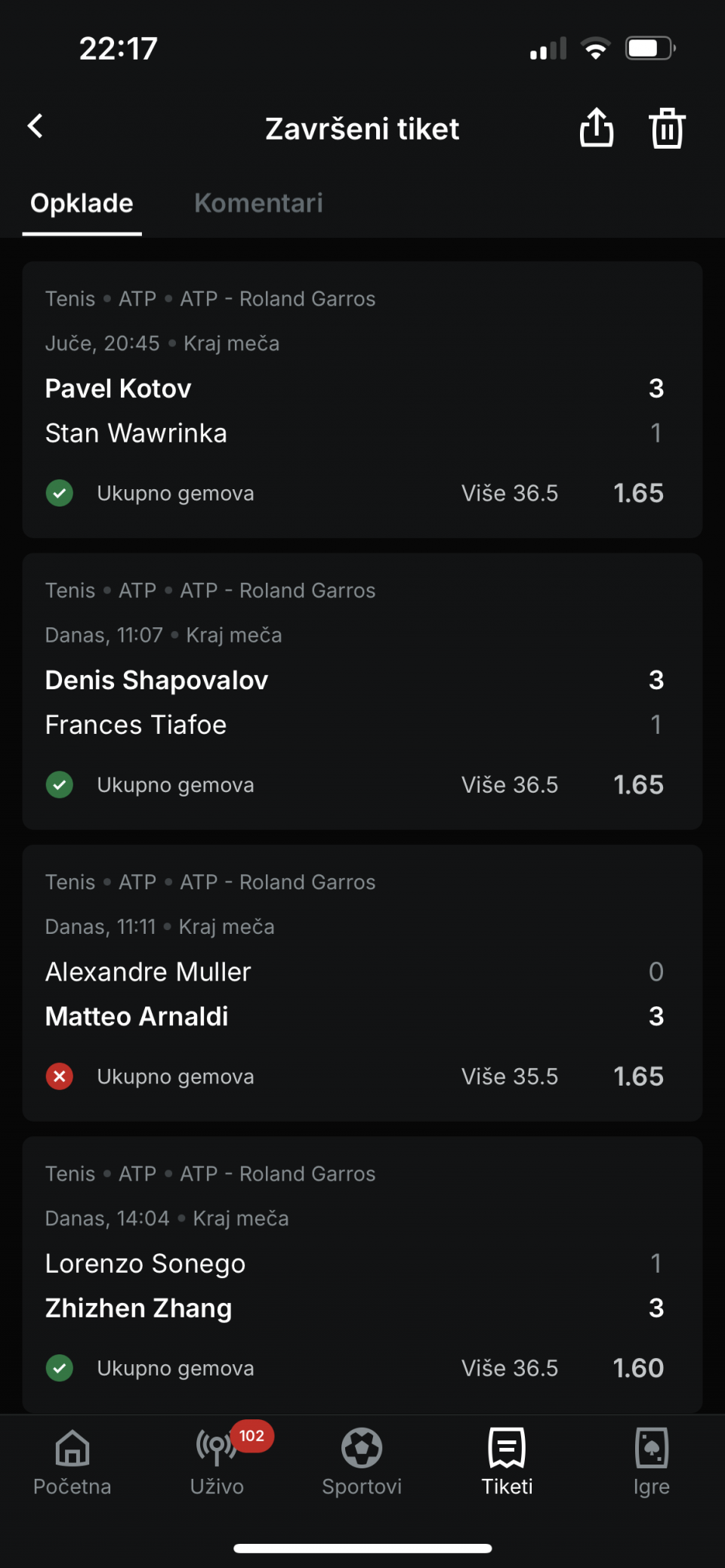Tap odds 1.60 on Zhang match
Viewport: 725px width, 1568px height.
point(638,1367)
